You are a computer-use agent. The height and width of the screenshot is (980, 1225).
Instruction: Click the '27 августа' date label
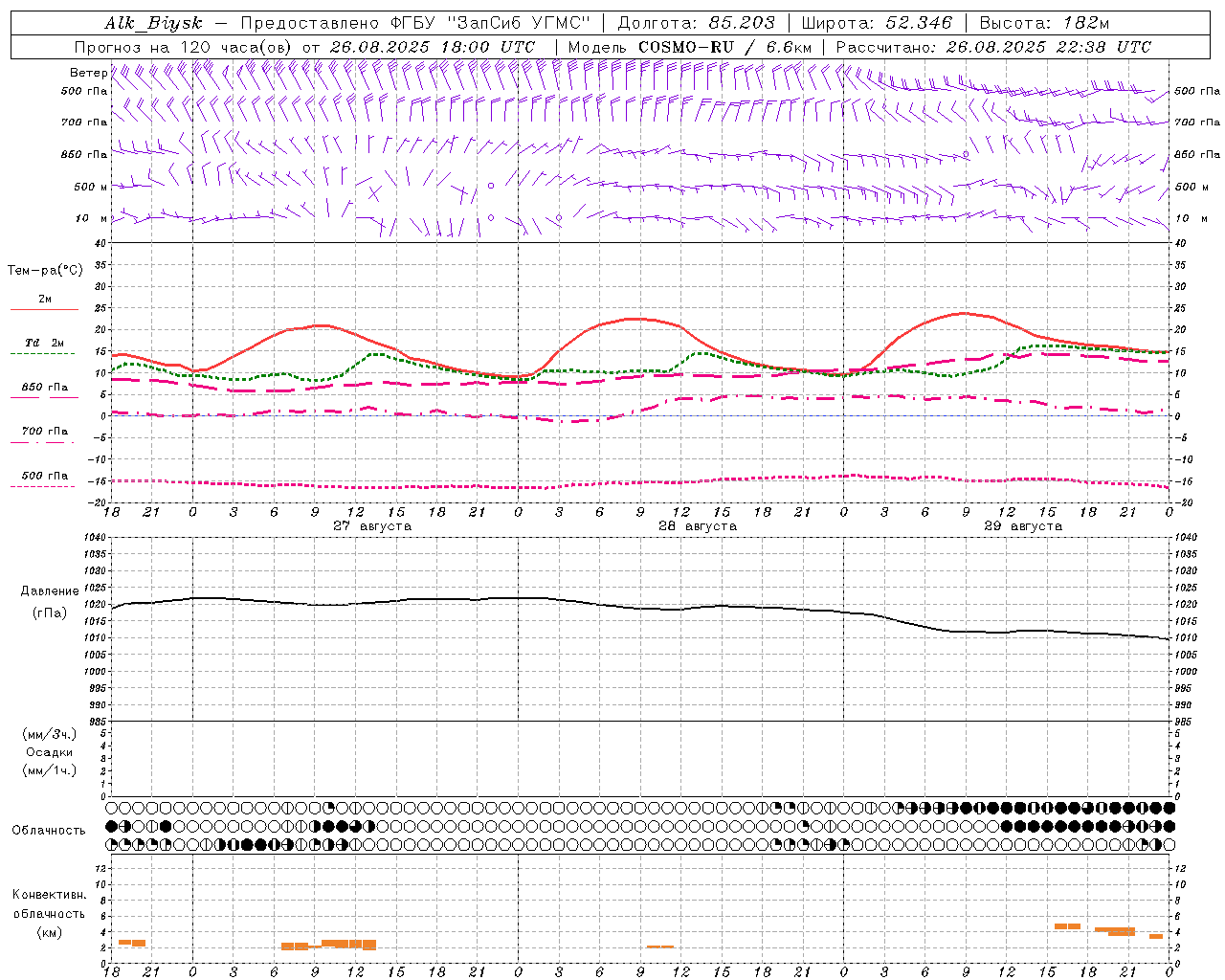(372, 526)
